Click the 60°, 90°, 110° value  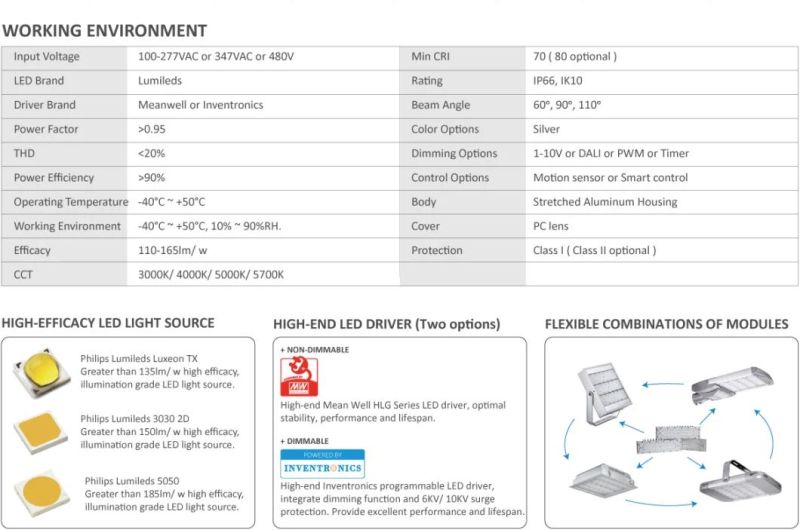pyautogui.click(x=567, y=105)
